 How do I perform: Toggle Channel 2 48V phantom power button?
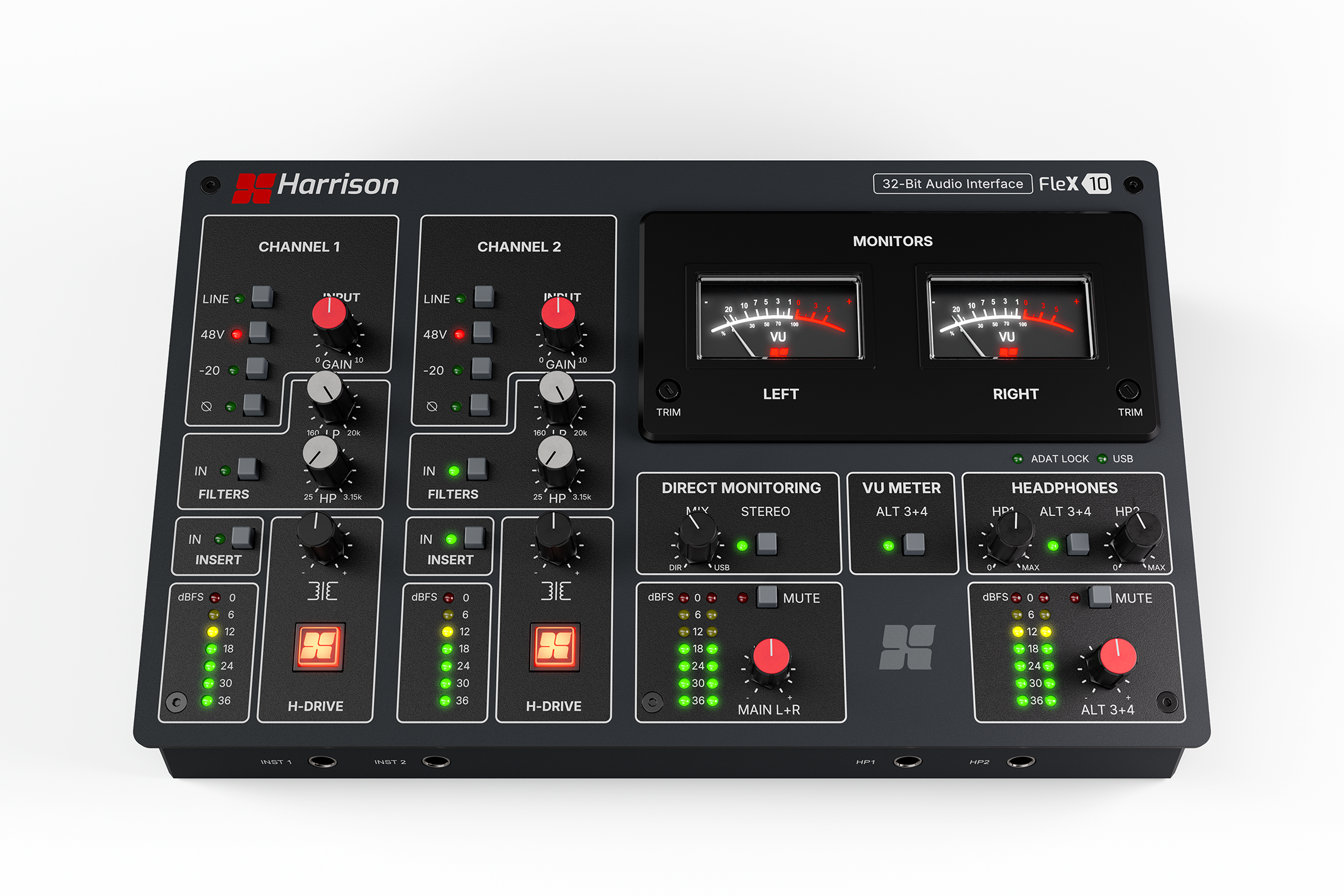pyautogui.click(x=483, y=333)
